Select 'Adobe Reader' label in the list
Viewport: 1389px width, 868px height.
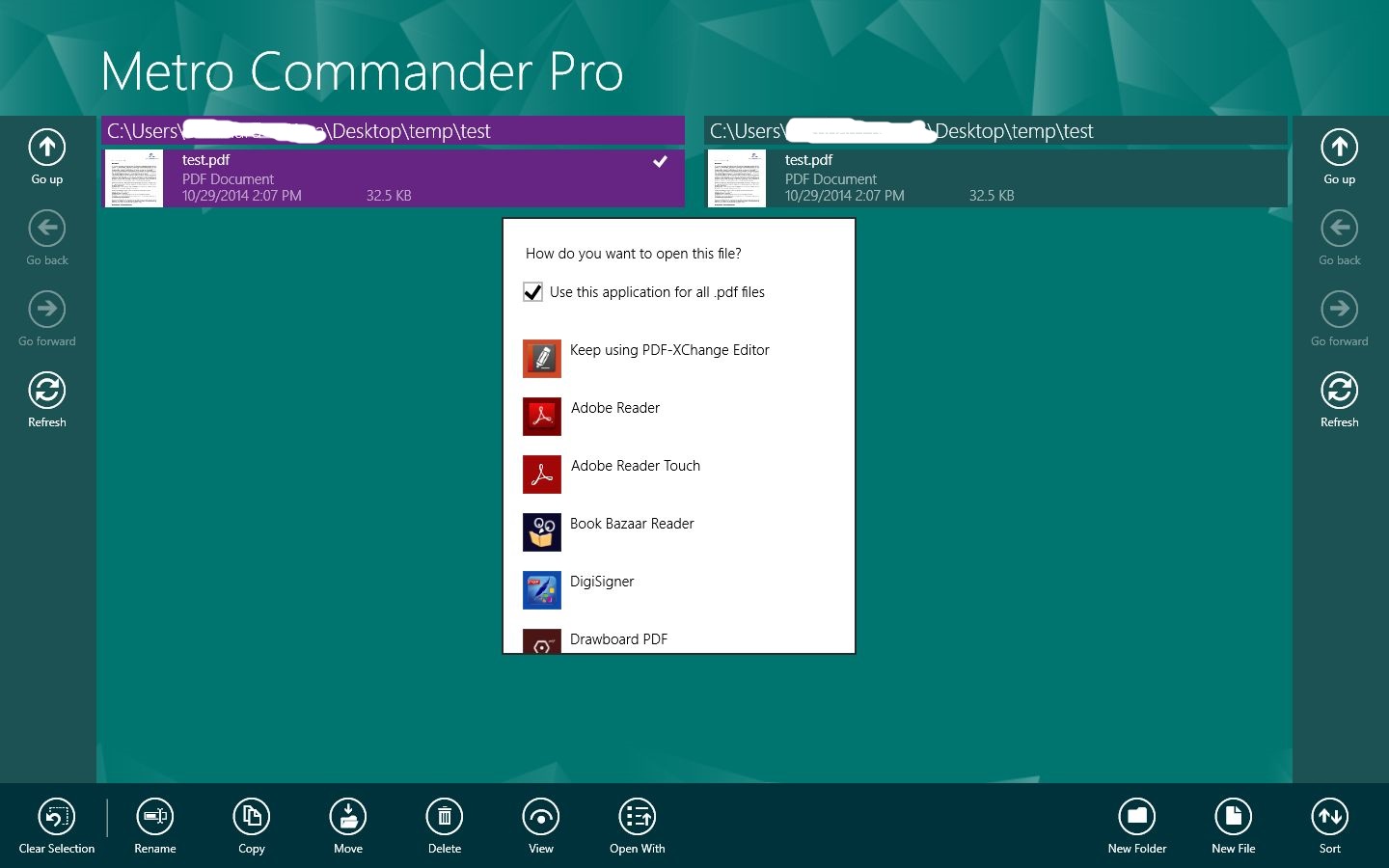click(615, 408)
